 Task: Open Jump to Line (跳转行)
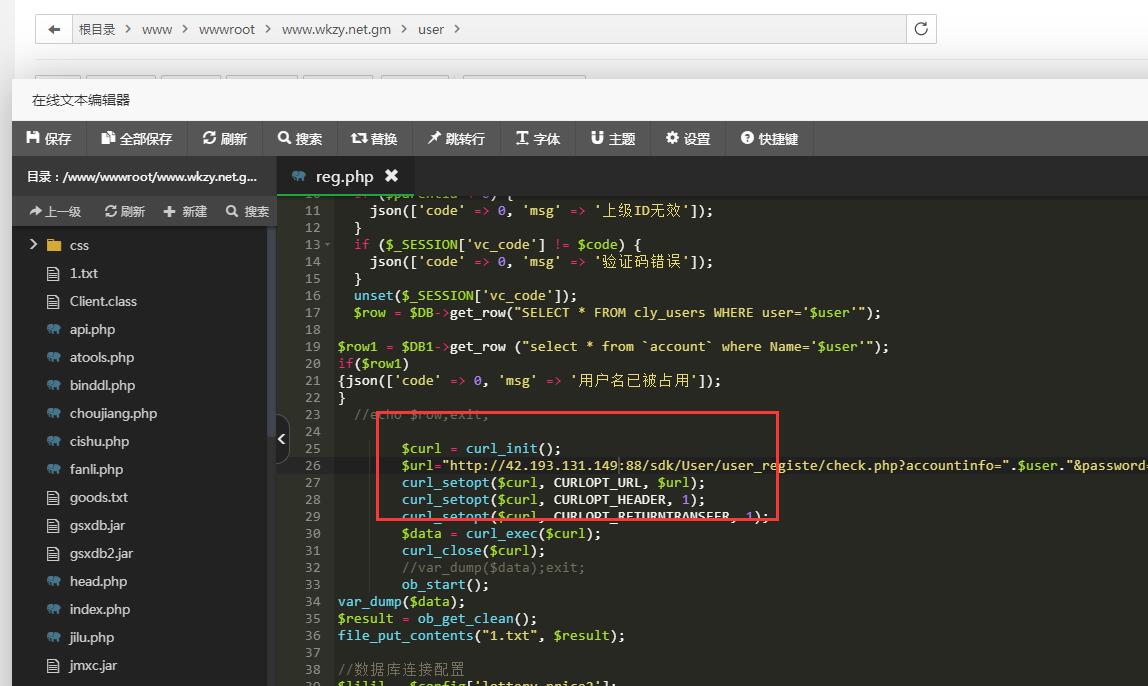tap(456, 139)
